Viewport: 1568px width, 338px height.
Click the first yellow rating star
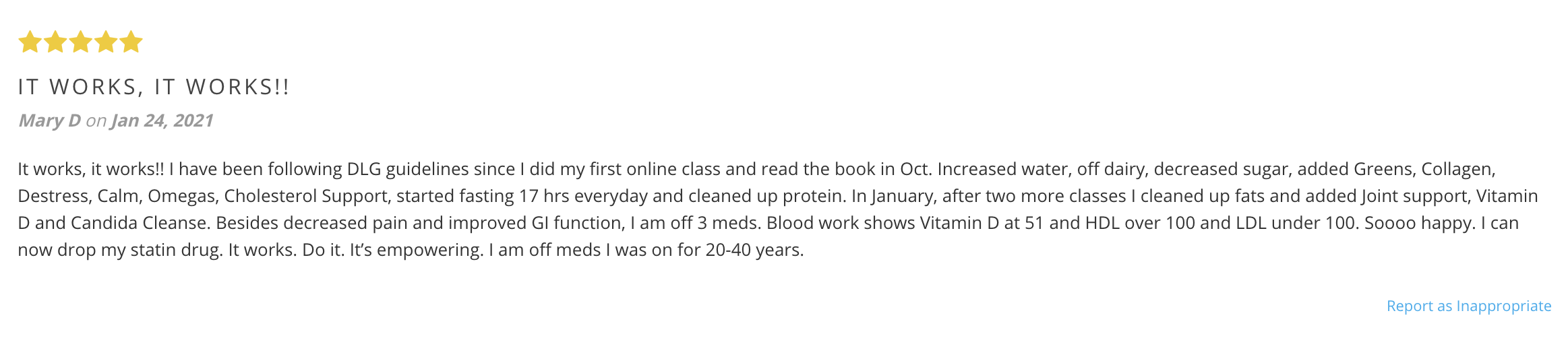[x=30, y=42]
